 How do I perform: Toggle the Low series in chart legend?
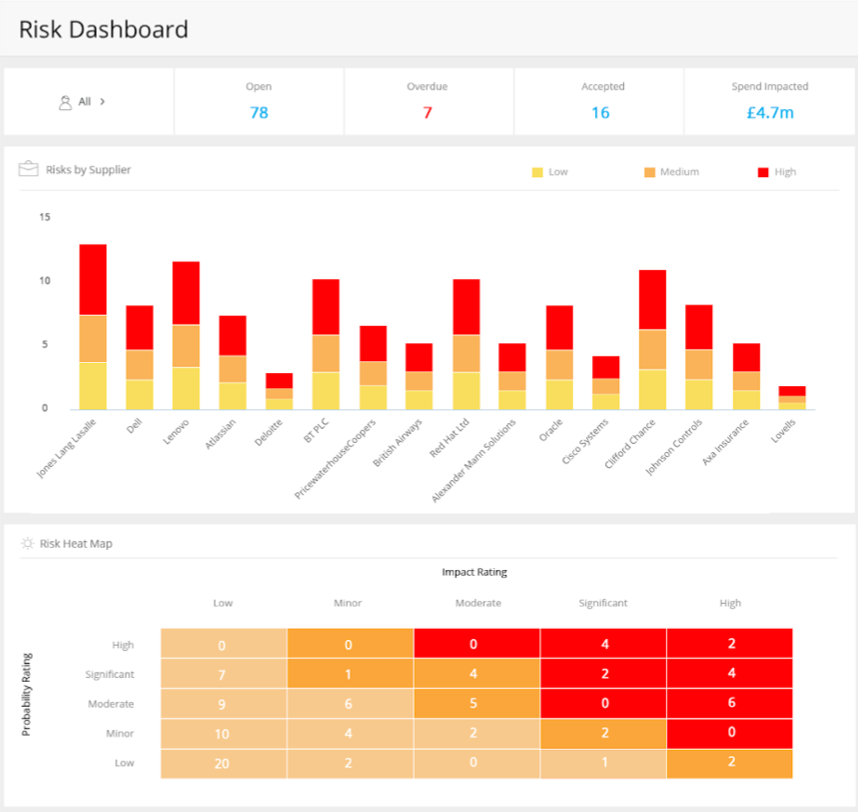(x=549, y=172)
